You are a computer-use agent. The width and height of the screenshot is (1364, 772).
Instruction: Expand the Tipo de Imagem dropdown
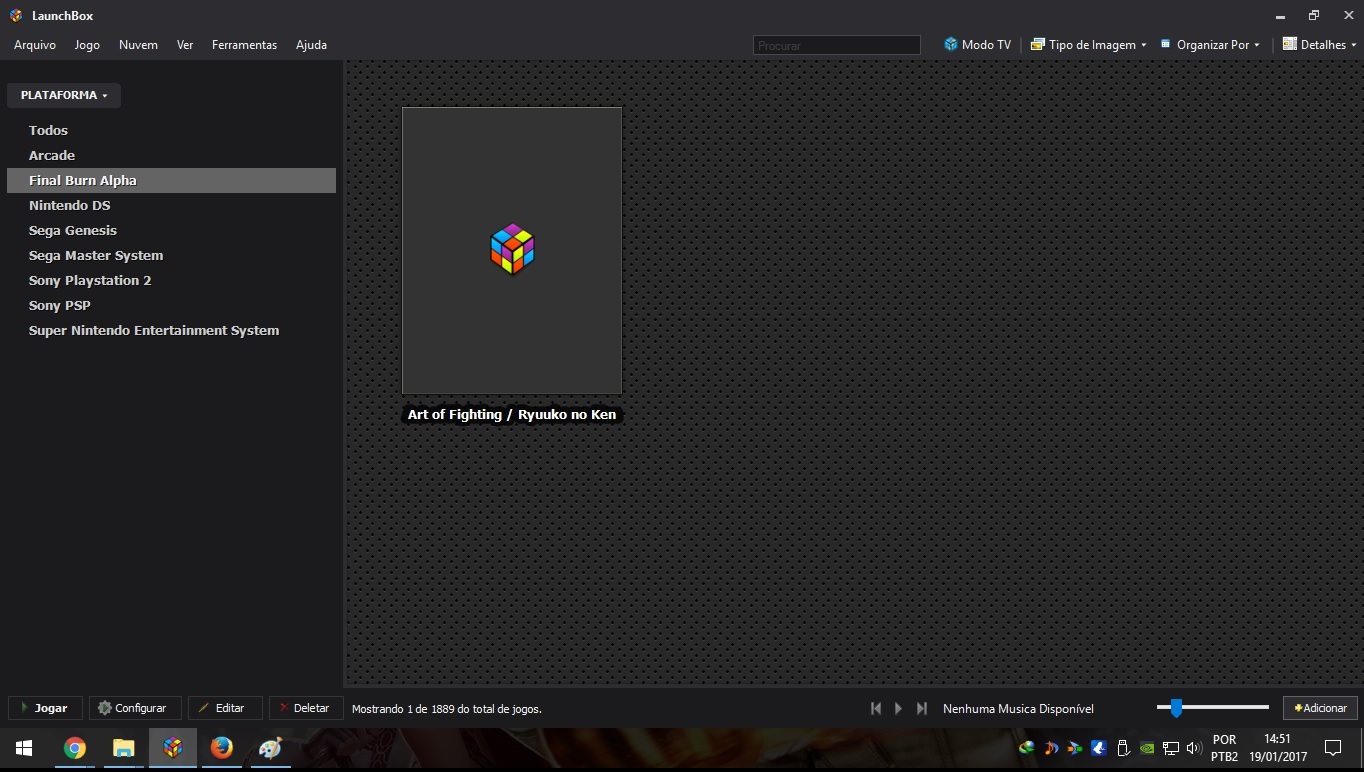point(1089,45)
